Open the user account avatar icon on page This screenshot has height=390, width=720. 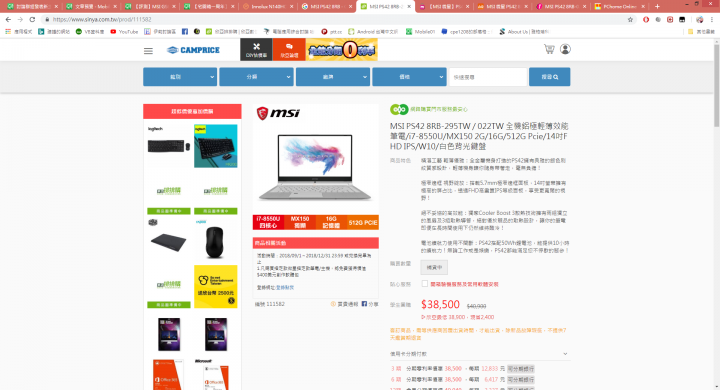click(565, 49)
